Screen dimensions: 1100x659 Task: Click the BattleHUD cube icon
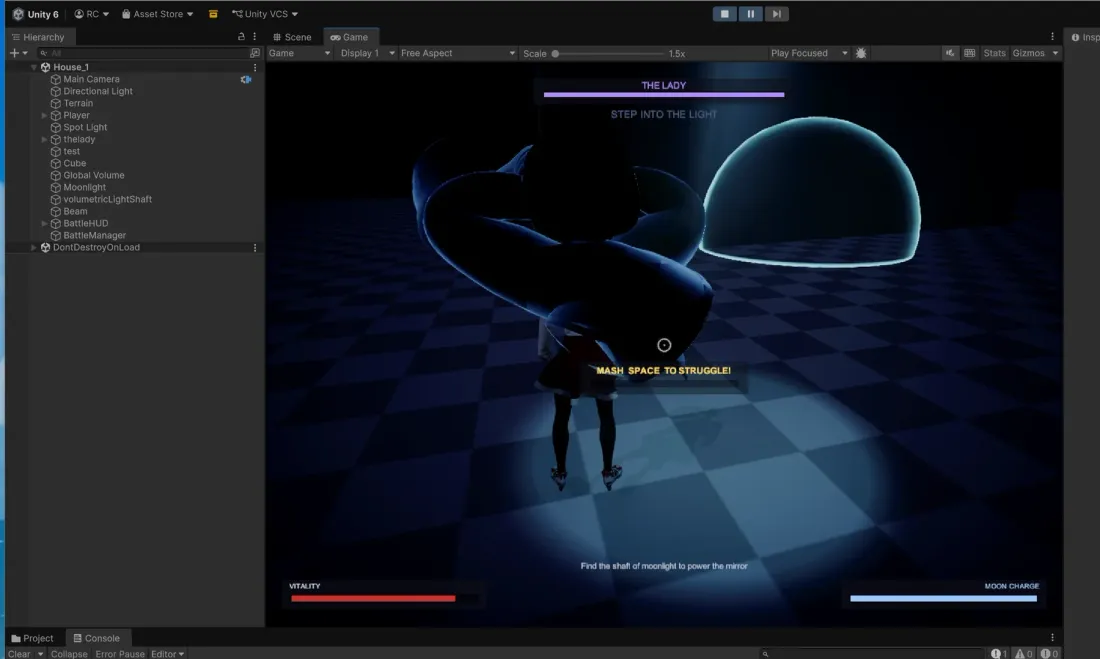55,223
